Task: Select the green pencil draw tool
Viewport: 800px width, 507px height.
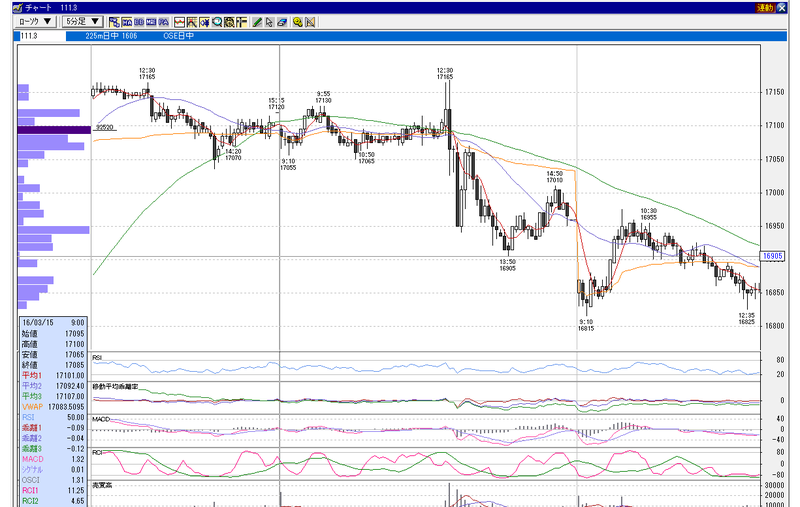Action: pyautogui.click(x=257, y=22)
